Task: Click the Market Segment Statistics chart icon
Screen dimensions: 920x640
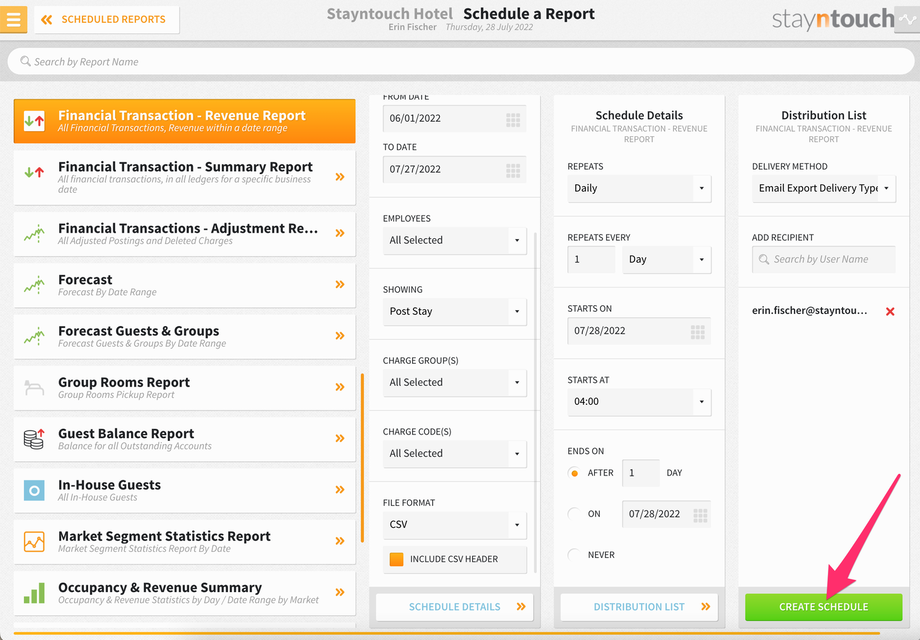Action: [x=34, y=541]
